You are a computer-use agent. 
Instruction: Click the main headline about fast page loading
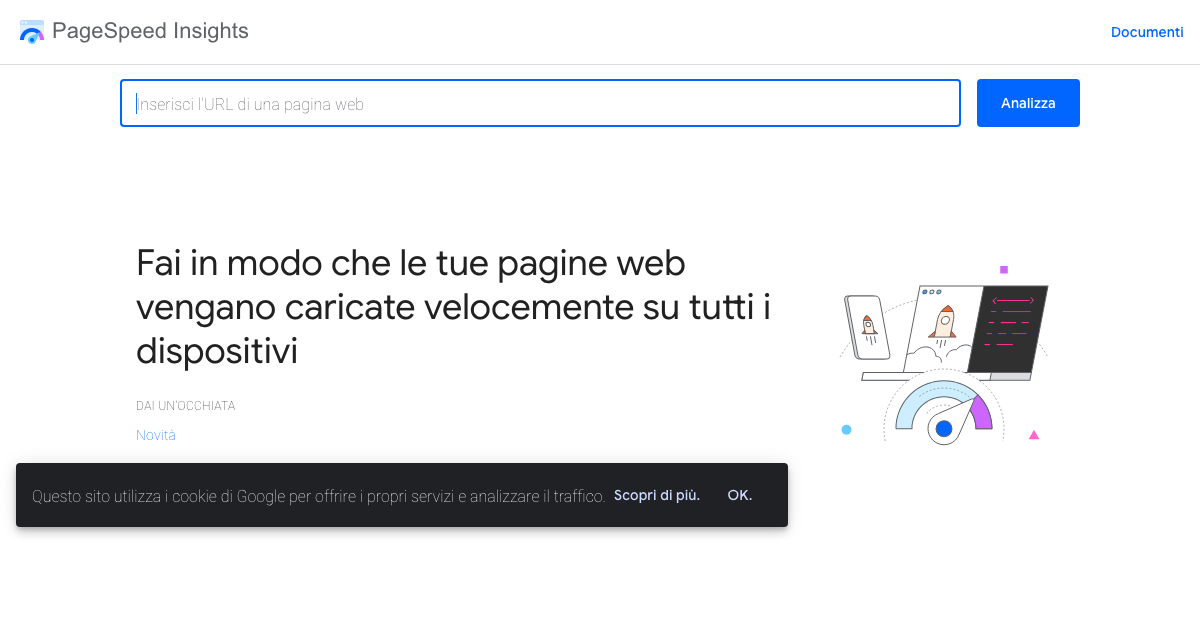tap(452, 307)
